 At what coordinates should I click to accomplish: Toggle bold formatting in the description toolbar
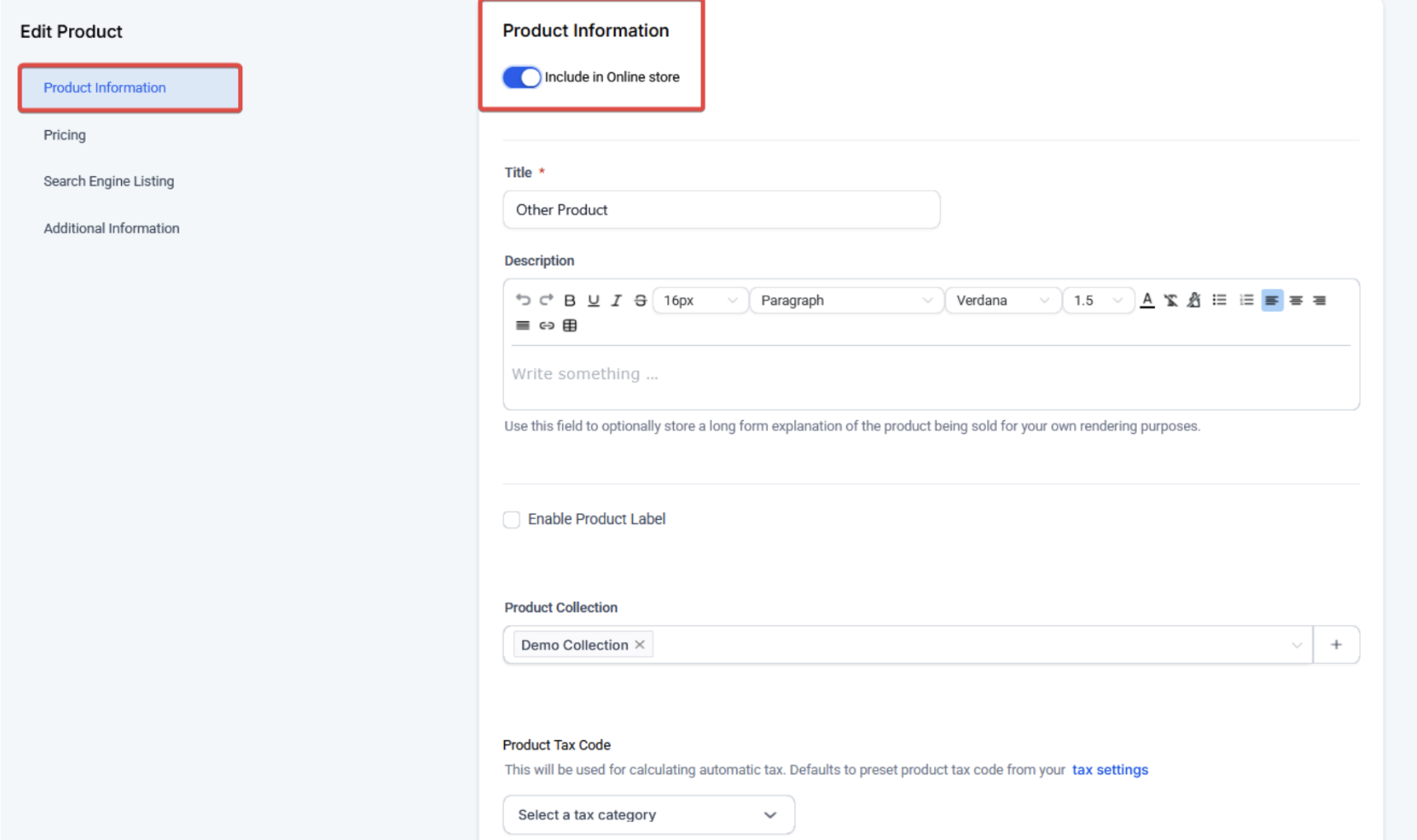click(x=569, y=301)
